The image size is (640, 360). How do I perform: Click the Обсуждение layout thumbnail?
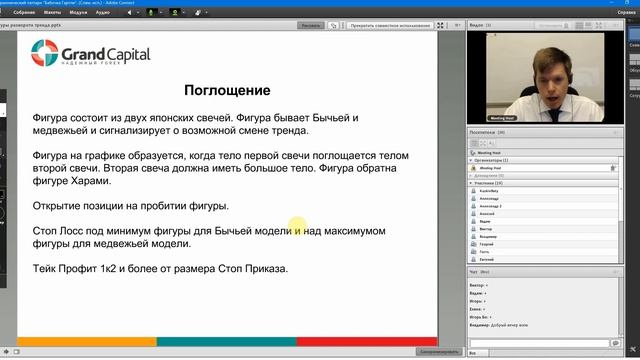point(634,60)
